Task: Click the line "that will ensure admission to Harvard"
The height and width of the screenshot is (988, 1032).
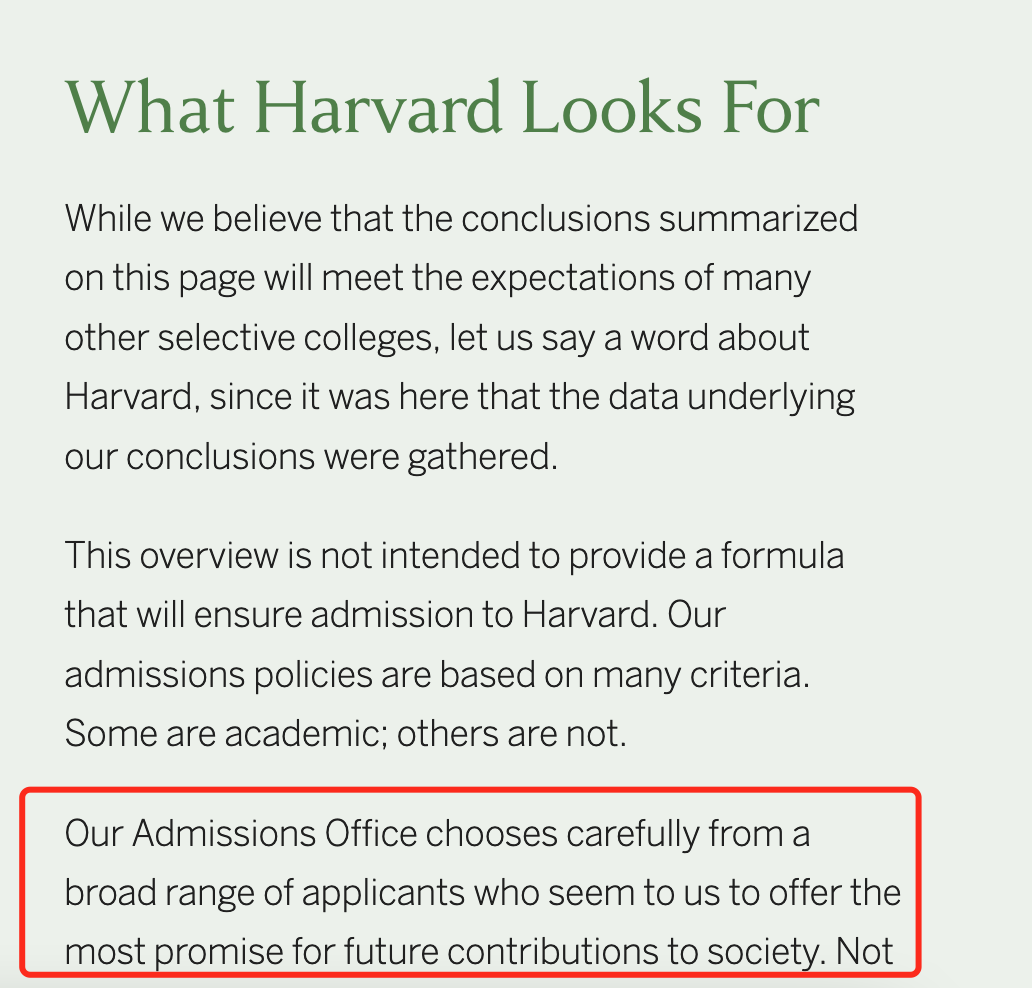Action: [395, 615]
